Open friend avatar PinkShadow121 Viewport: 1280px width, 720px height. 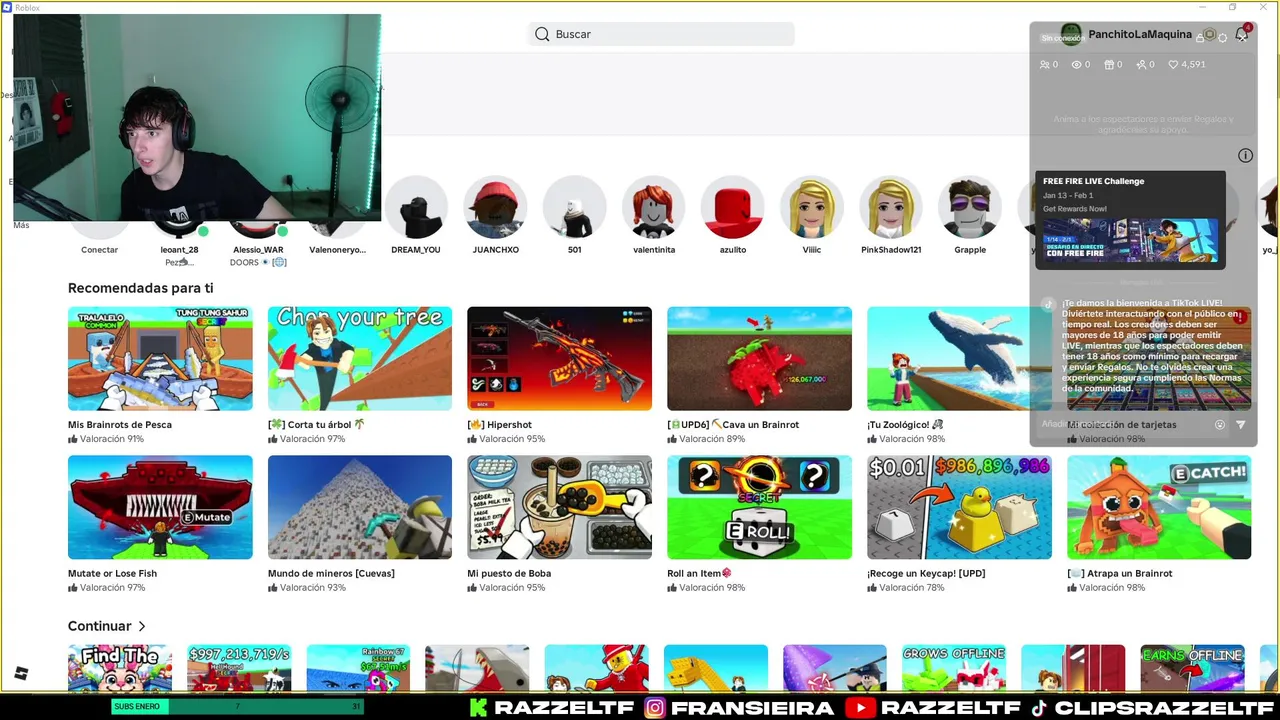click(x=891, y=207)
